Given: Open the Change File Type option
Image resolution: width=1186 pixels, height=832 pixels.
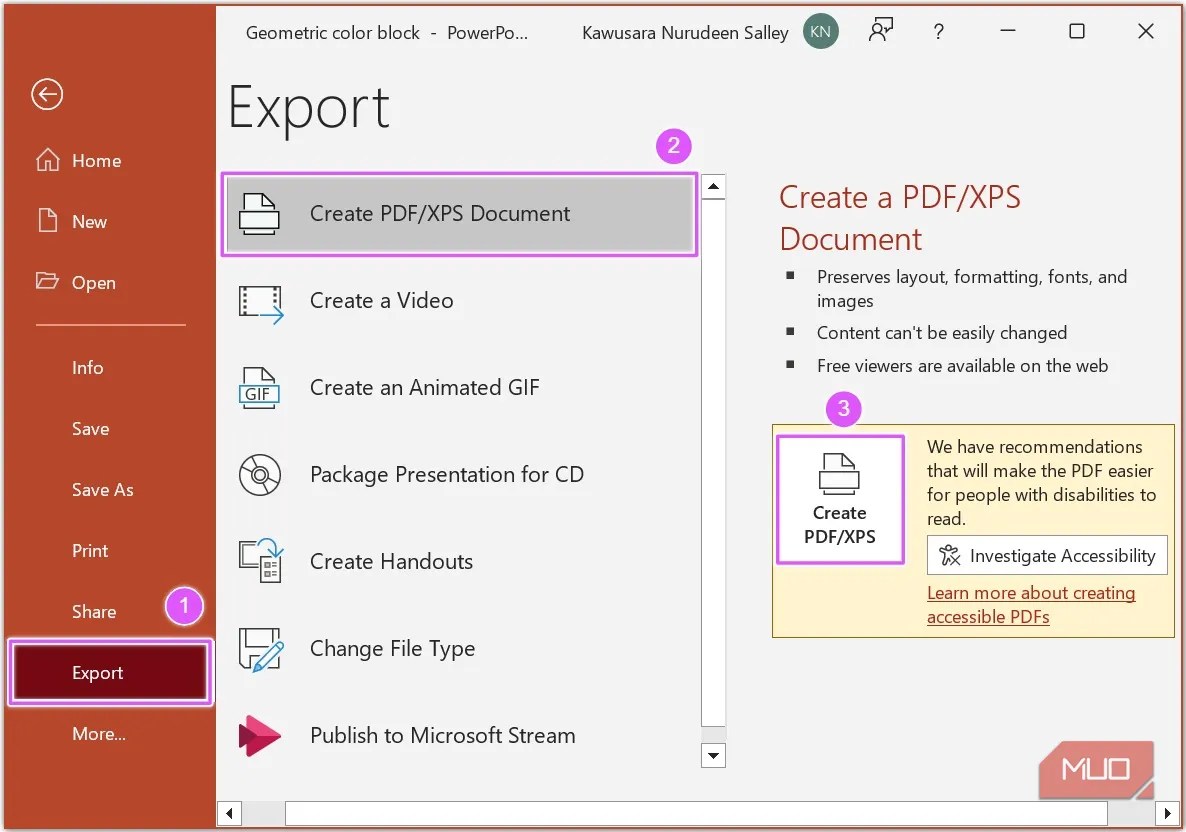Looking at the screenshot, I should (x=392, y=648).
